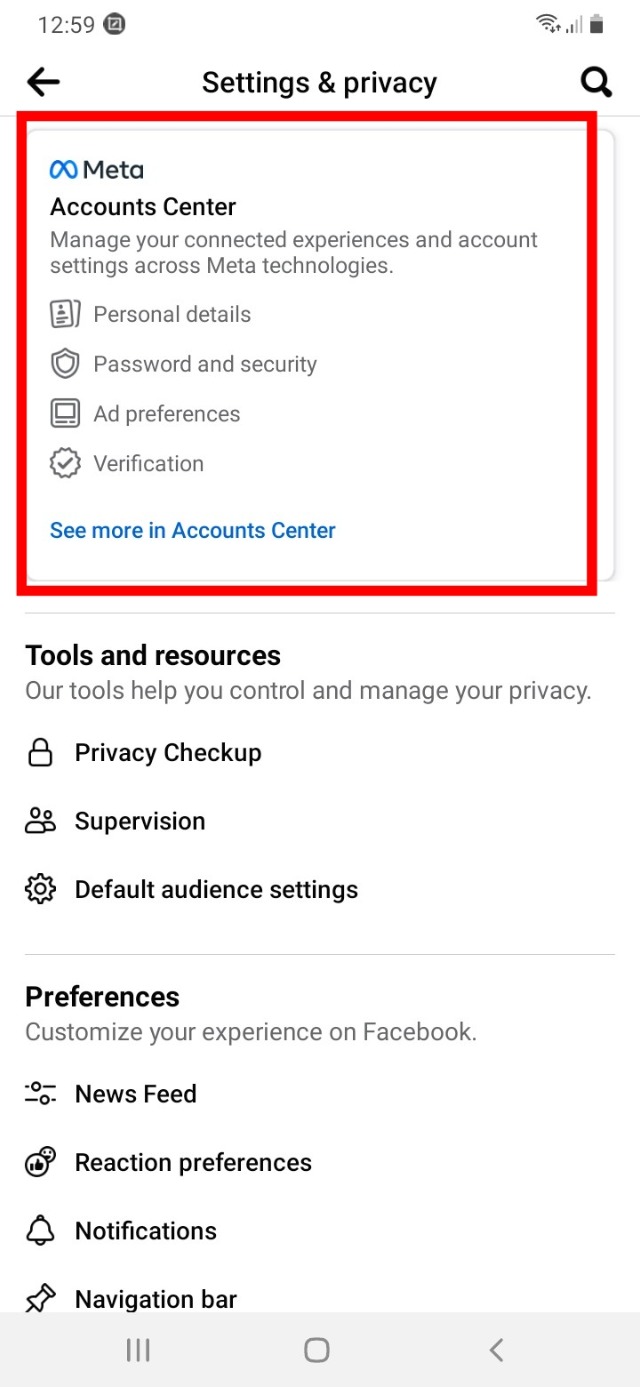The image size is (640, 1387).
Task: Tap the News Feed sliders icon
Action: point(40,1094)
